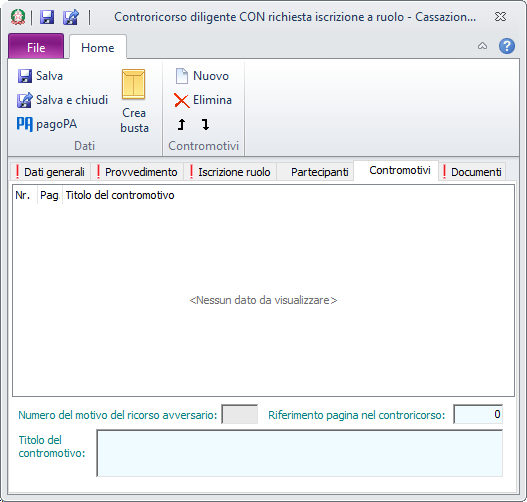Click the Salva floppy disk icon
Screen dimensions: 527x502
25,76
